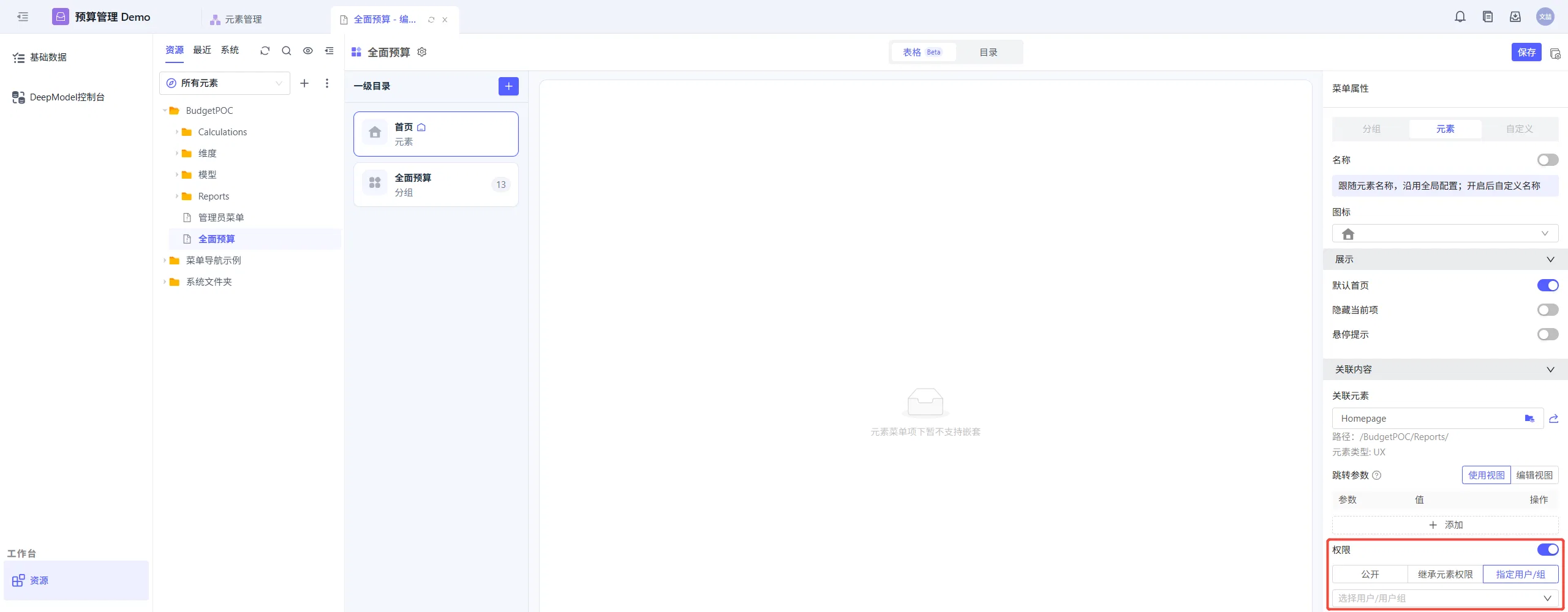
Task: Add a new element with plus icon
Action: tap(304, 83)
